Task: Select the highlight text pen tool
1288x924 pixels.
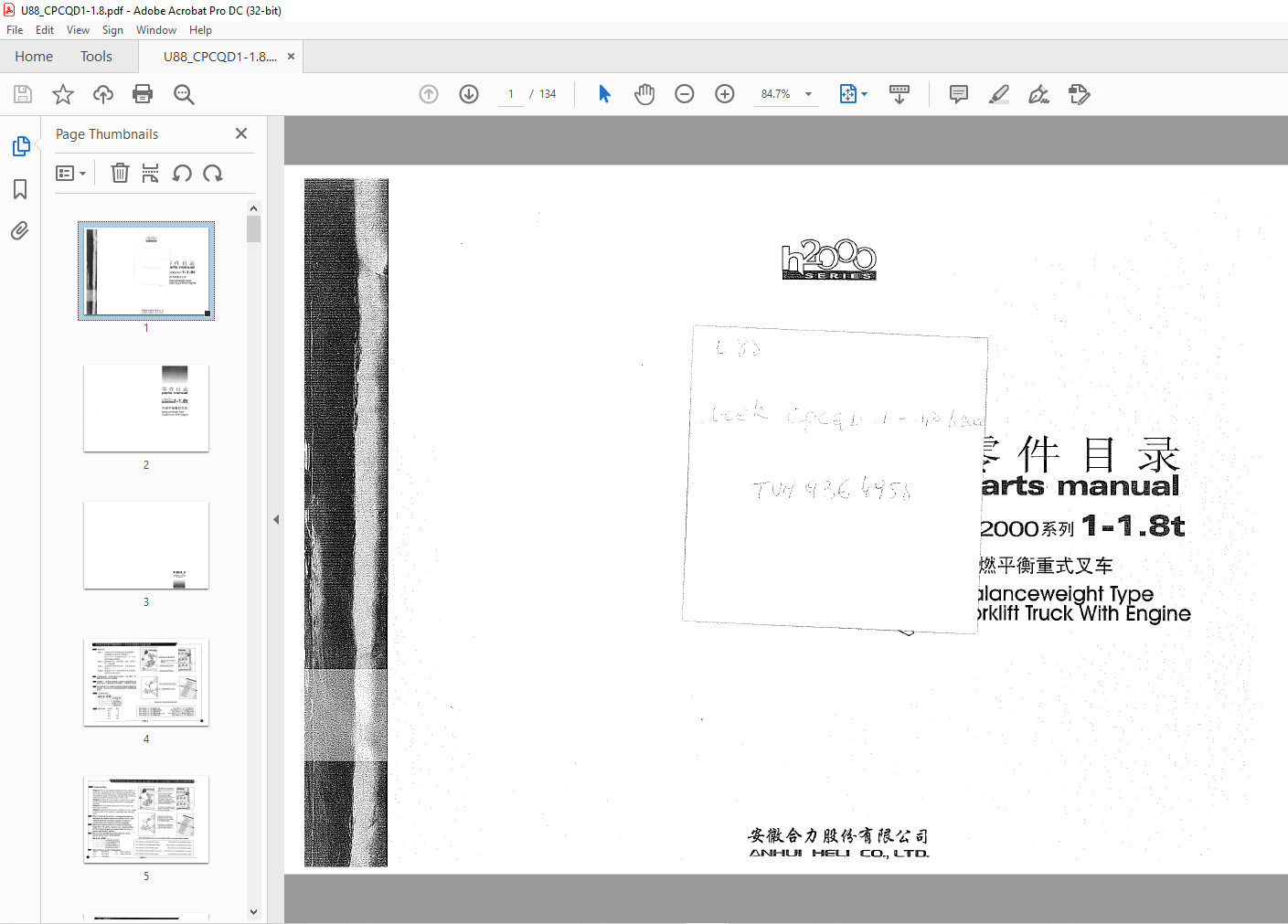Action: tap(999, 94)
